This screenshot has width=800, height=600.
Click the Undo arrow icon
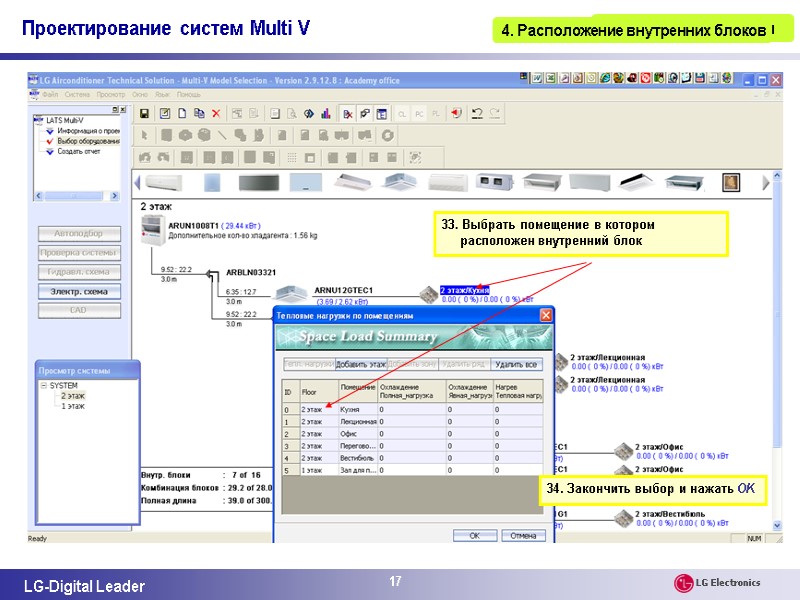477,113
